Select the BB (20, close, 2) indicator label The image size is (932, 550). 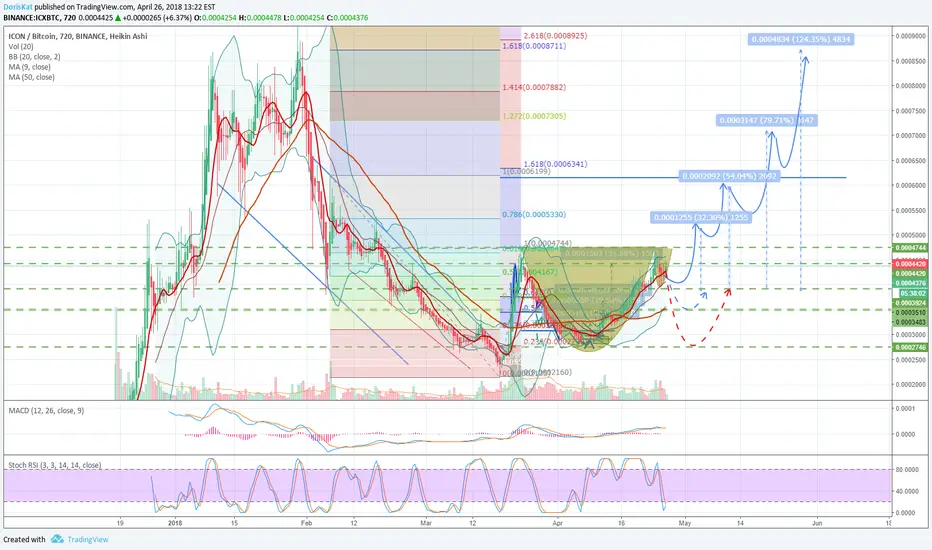pyautogui.click(x=34, y=56)
